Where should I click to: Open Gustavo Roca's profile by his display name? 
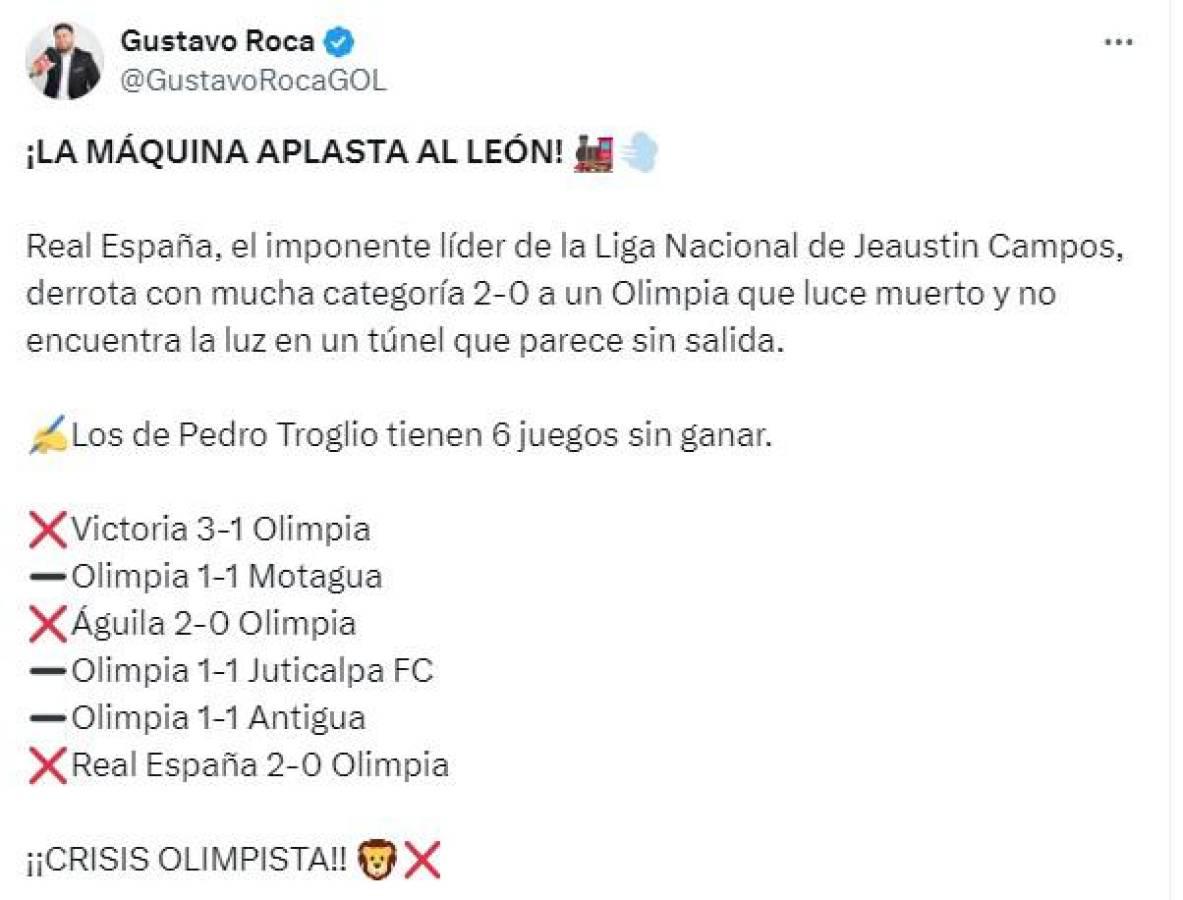[222, 40]
